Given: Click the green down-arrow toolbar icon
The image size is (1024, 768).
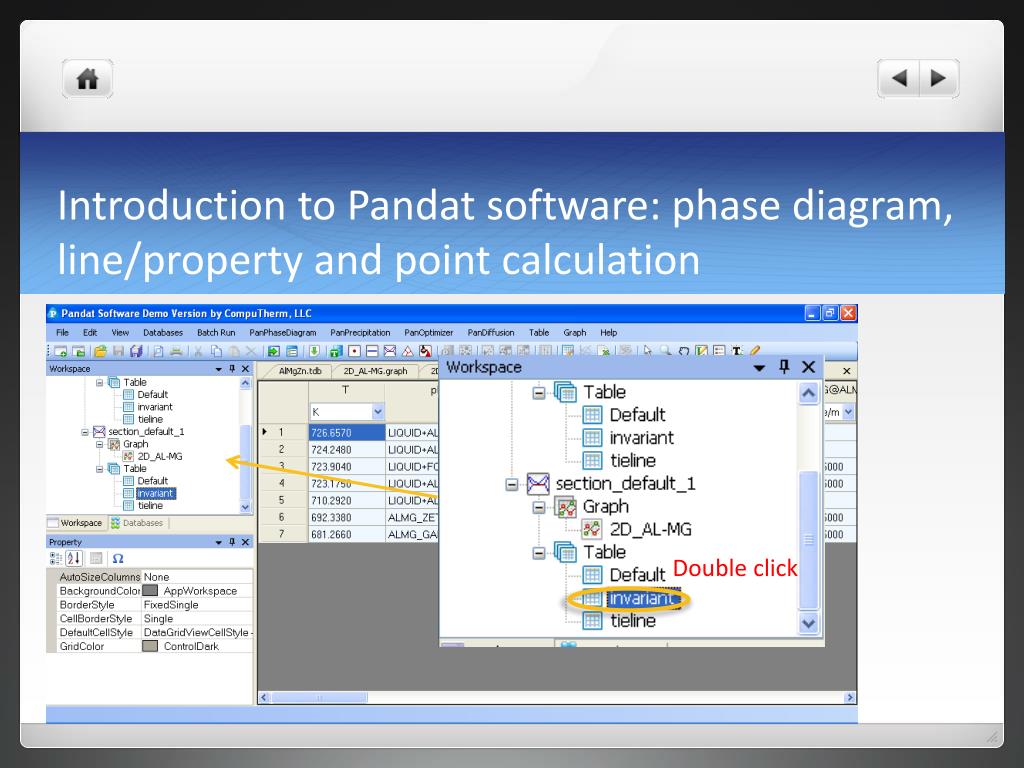Looking at the screenshot, I should click(x=314, y=351).
